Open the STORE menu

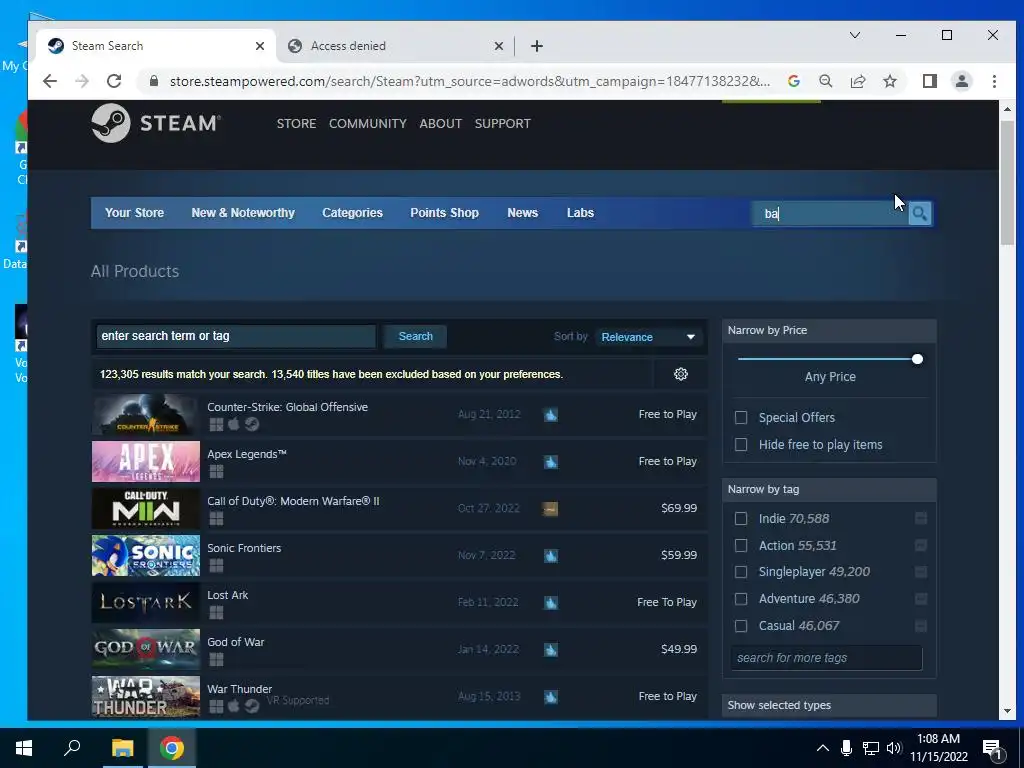tap(296, 123)
